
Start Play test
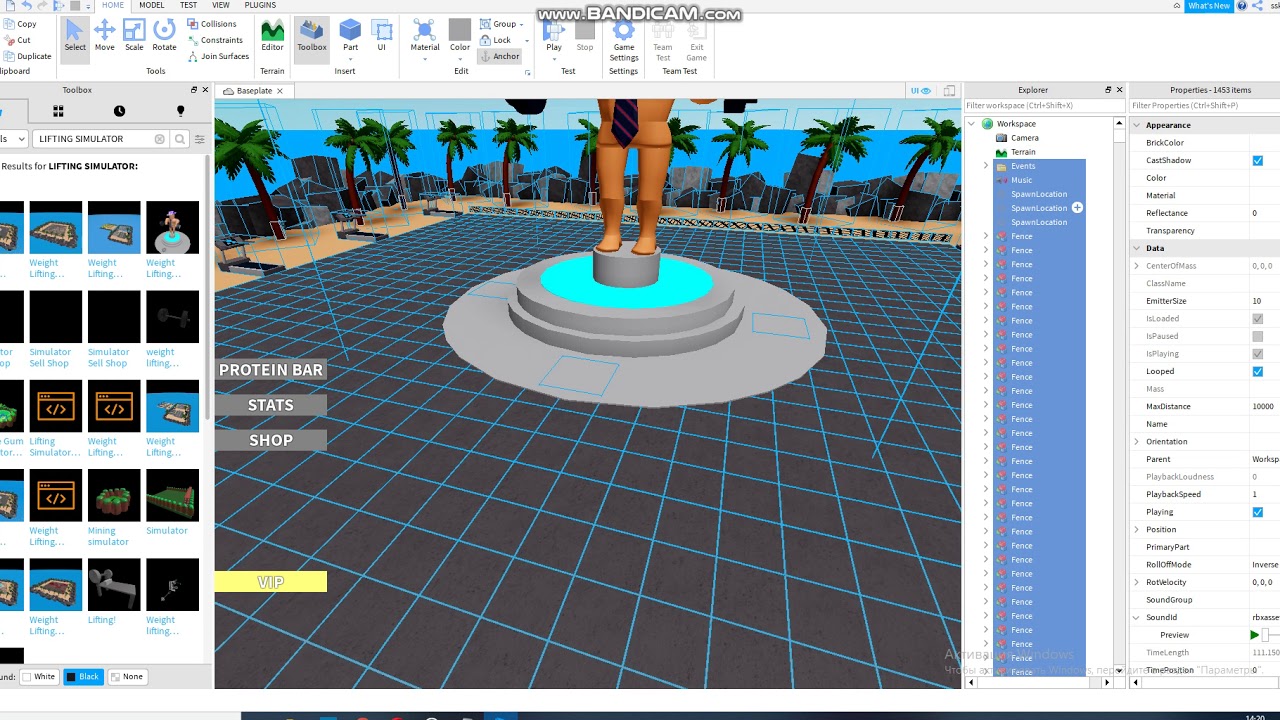(554, 36)
